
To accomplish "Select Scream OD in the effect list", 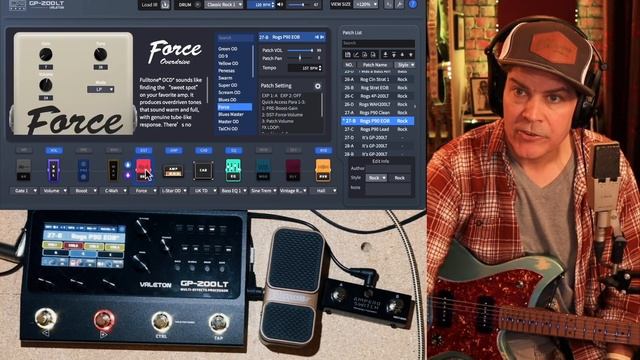I will coord(229,93).
